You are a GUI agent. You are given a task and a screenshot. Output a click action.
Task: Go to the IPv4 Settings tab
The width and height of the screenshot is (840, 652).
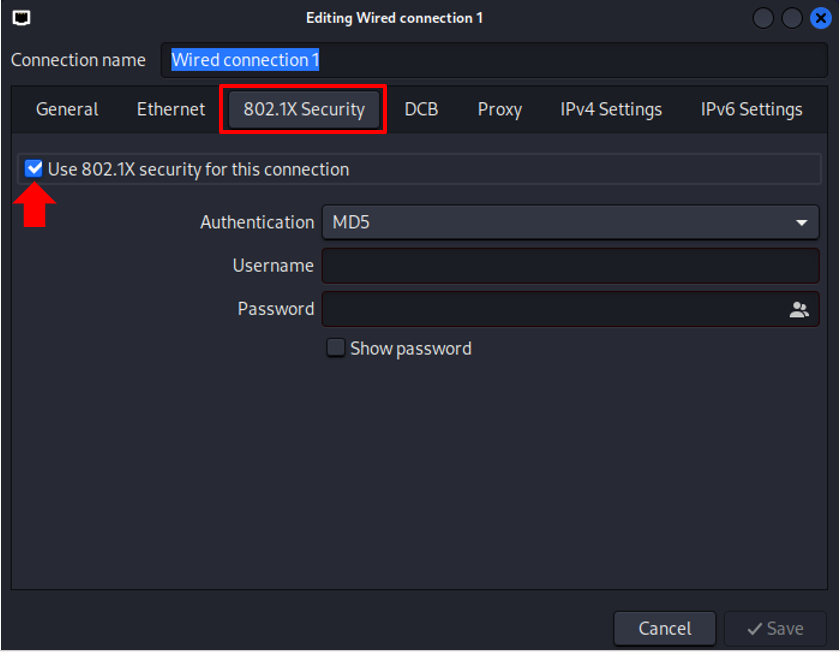pos(611,109)
